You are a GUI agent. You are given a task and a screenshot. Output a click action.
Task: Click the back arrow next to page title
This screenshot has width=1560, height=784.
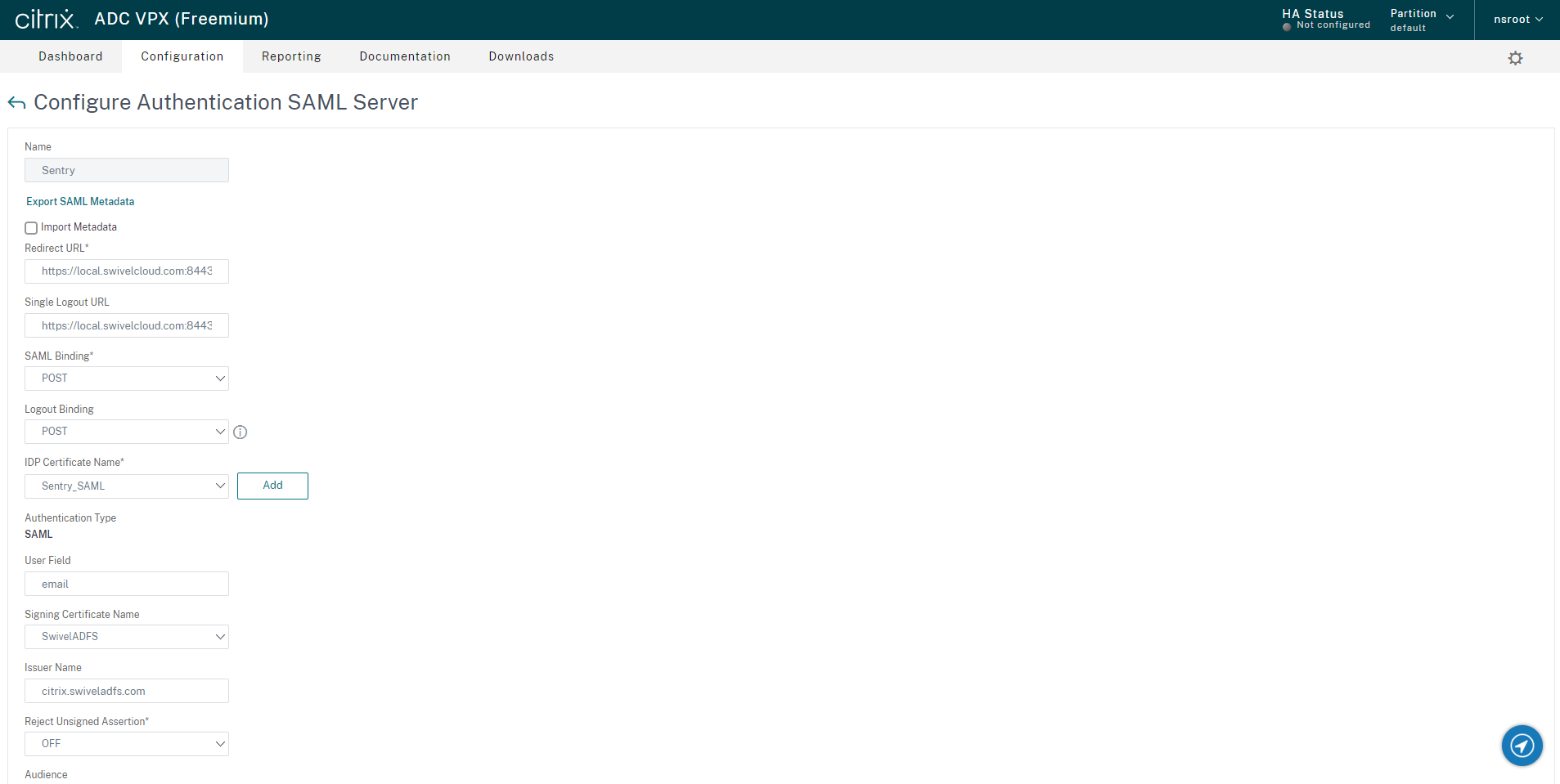click(16, 102)
